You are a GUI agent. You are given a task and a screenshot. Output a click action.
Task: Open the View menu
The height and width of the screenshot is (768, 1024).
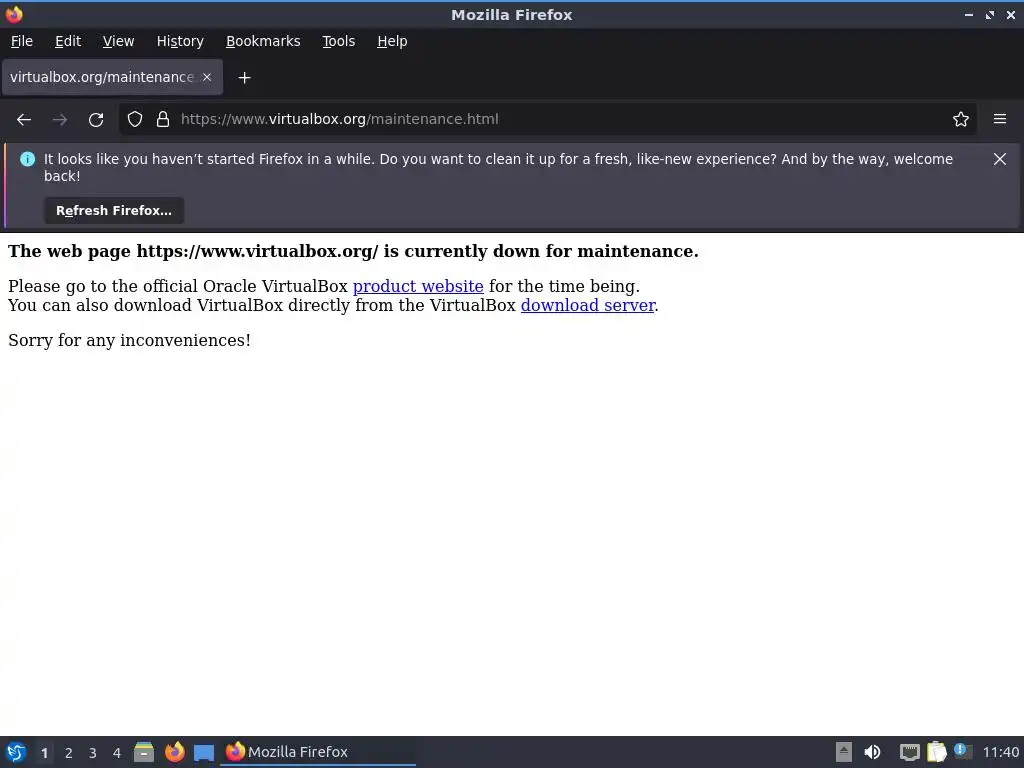coord(118,41)
